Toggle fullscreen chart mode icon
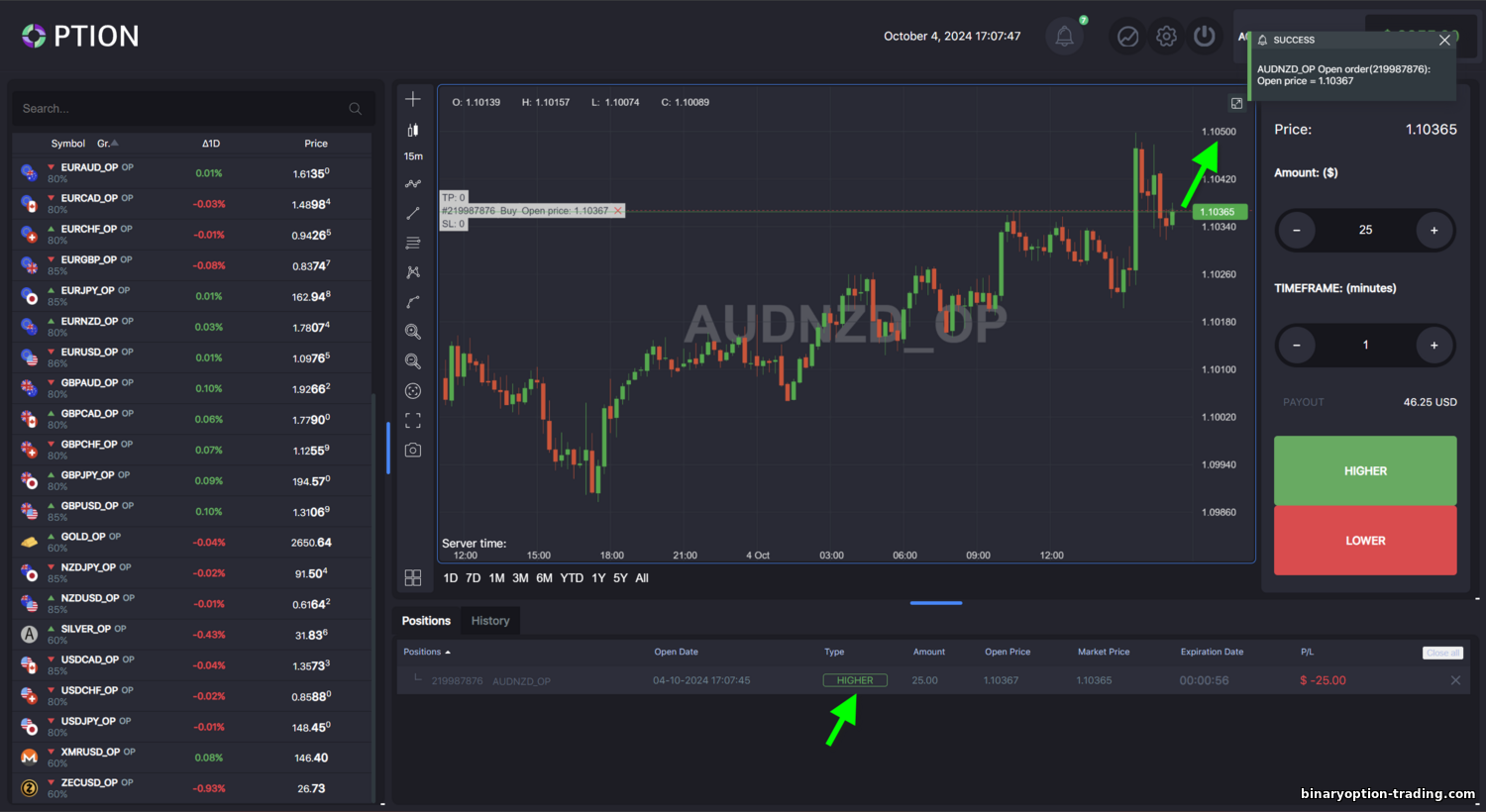Viewport: 1486px width, 812px height. tap(413, 421)
